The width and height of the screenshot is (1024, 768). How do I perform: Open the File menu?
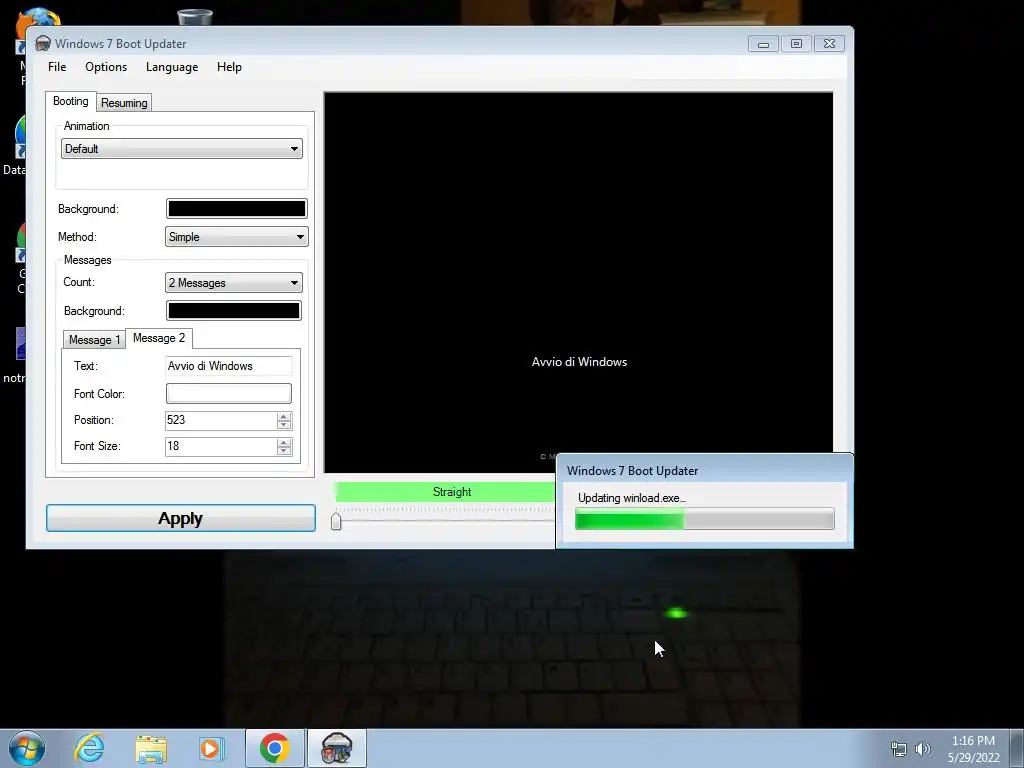[57, 67]
